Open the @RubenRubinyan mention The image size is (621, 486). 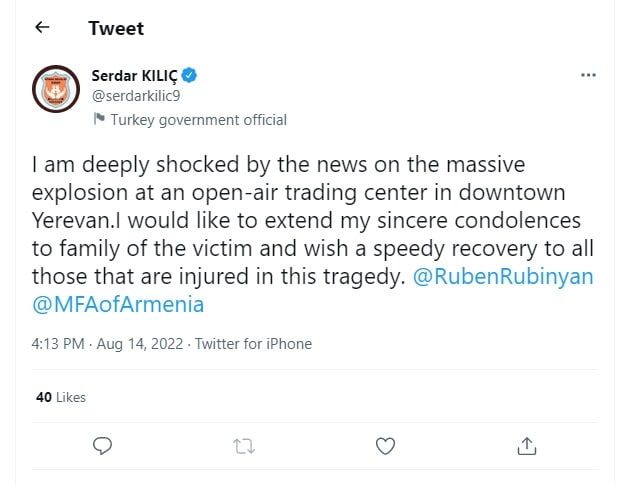point(503,276)
